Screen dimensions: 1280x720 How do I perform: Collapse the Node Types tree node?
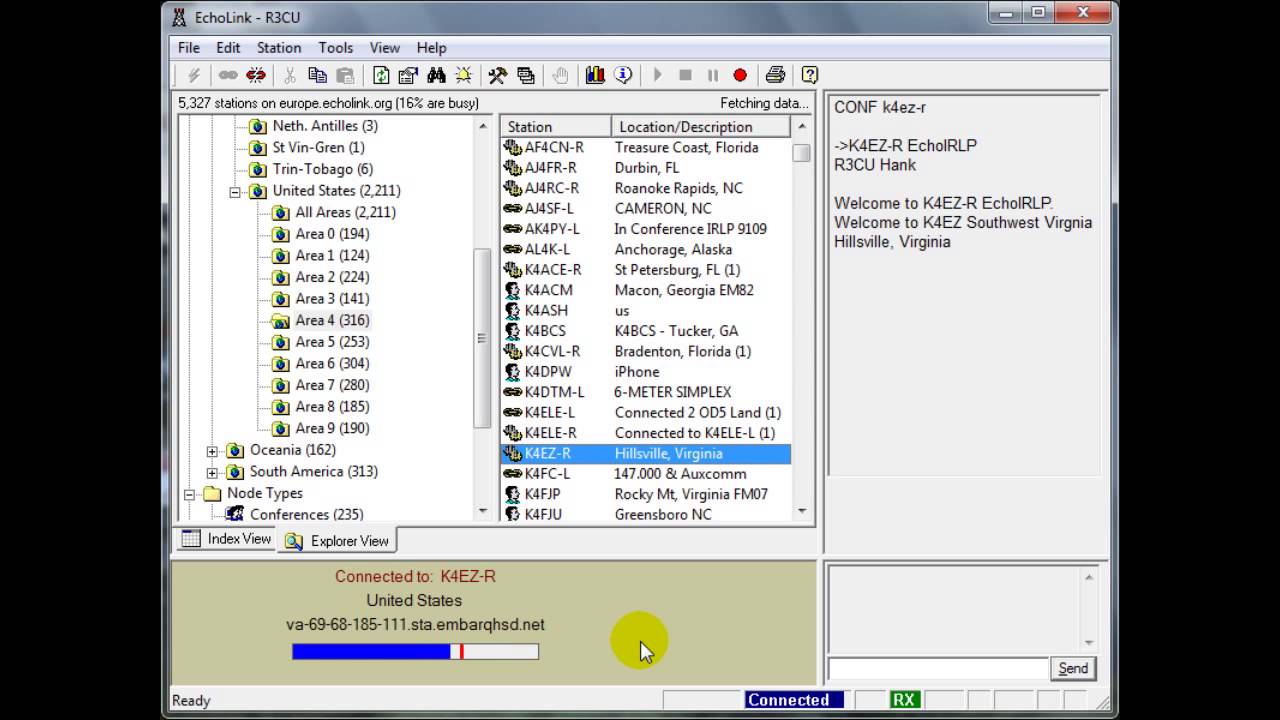click(x=189, y=494)
